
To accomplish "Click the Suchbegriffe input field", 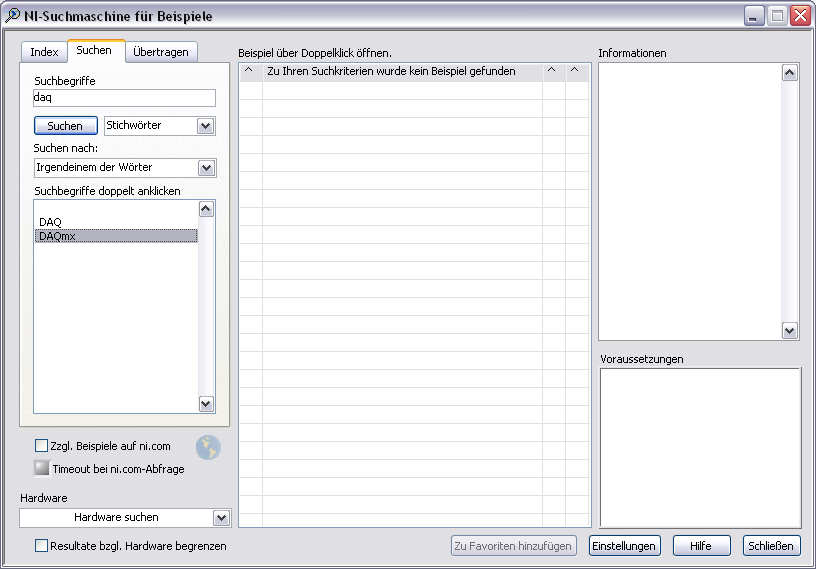I will point(124,97).
